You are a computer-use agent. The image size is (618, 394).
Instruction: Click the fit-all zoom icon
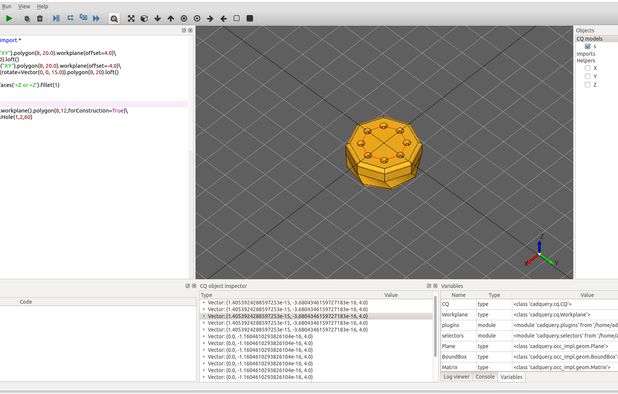[131, 19]
